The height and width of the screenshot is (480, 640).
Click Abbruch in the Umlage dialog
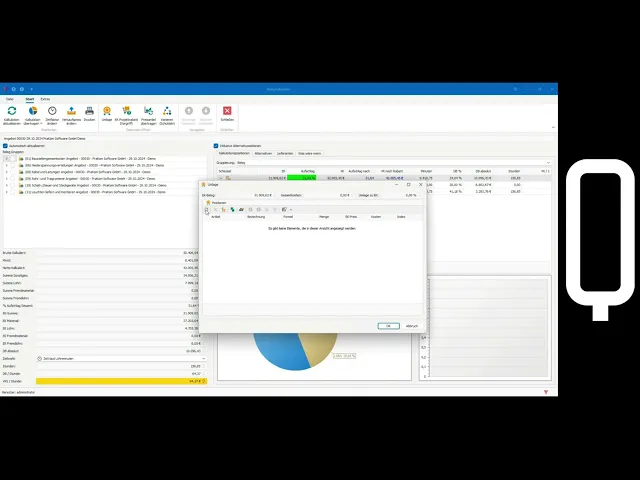pos(412,326)
